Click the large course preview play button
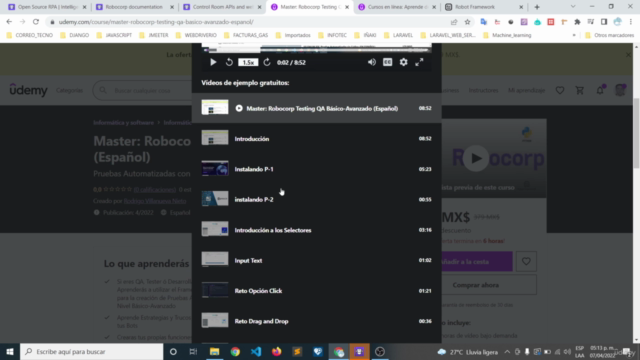The width and height of the screenshot is (640, 360). (476, 158)
